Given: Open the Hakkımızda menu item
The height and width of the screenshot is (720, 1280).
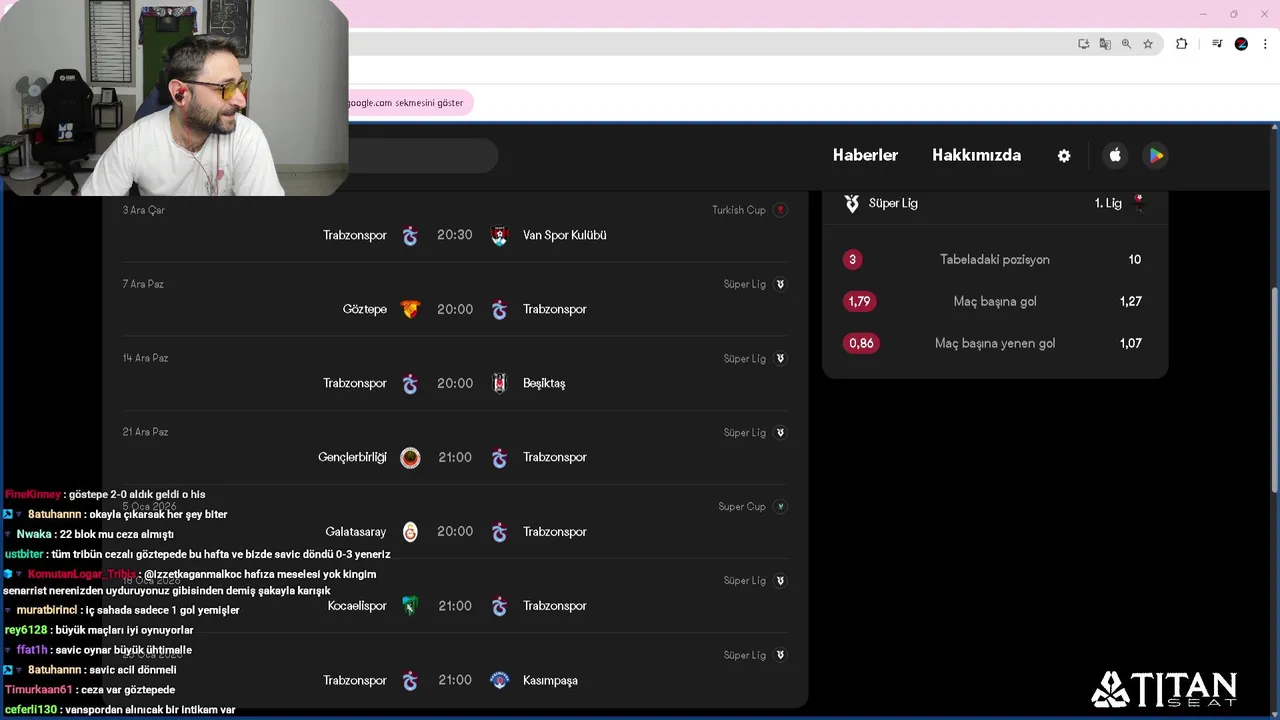Looking at the screenshot, I should tap(976, 155).
